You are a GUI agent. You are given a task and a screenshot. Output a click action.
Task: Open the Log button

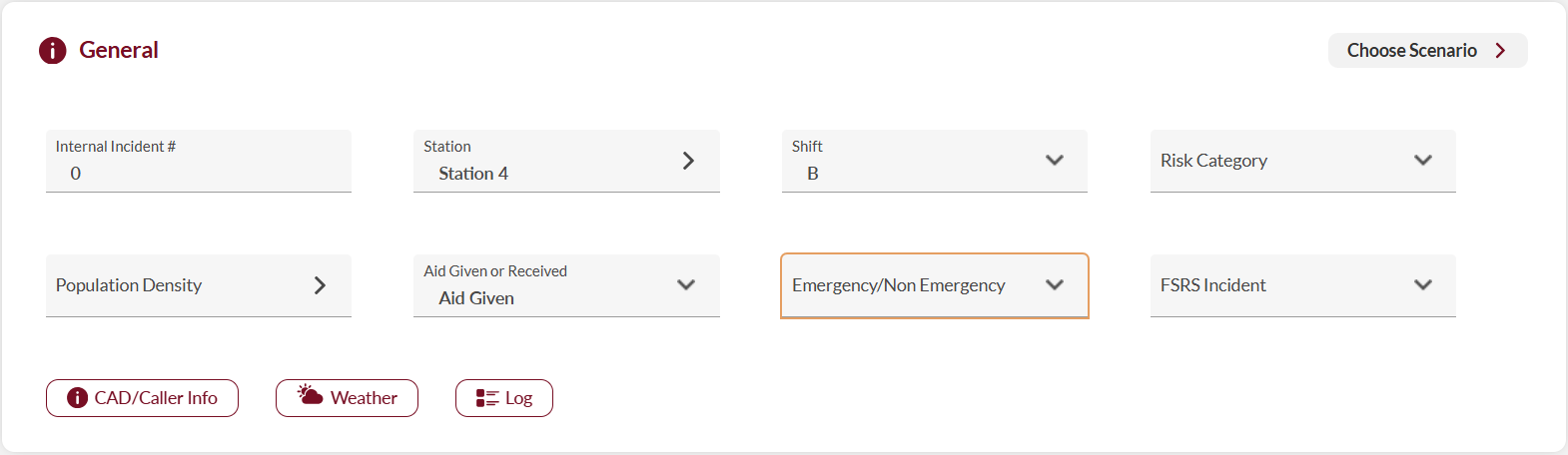[517, 398]
